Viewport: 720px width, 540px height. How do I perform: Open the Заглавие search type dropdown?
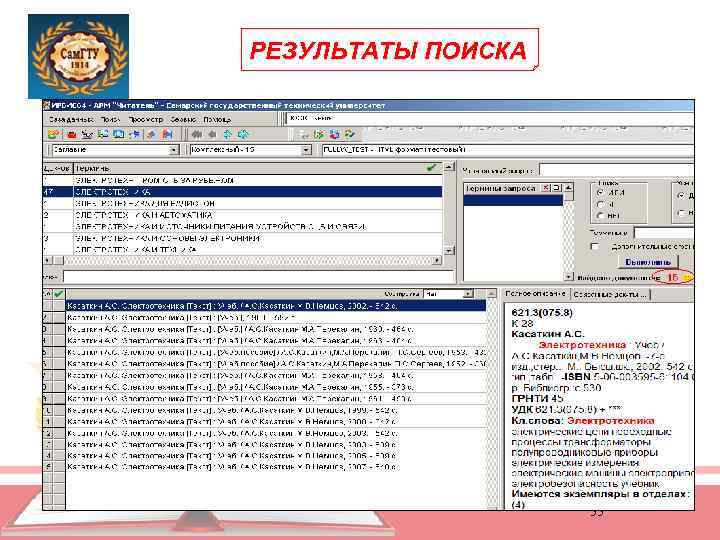174,150
